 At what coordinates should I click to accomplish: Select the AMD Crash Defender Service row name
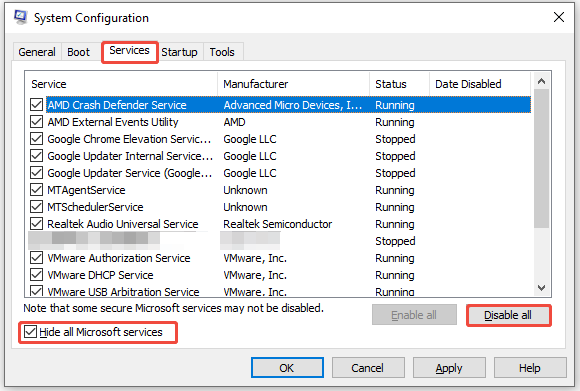coord(117,105)
